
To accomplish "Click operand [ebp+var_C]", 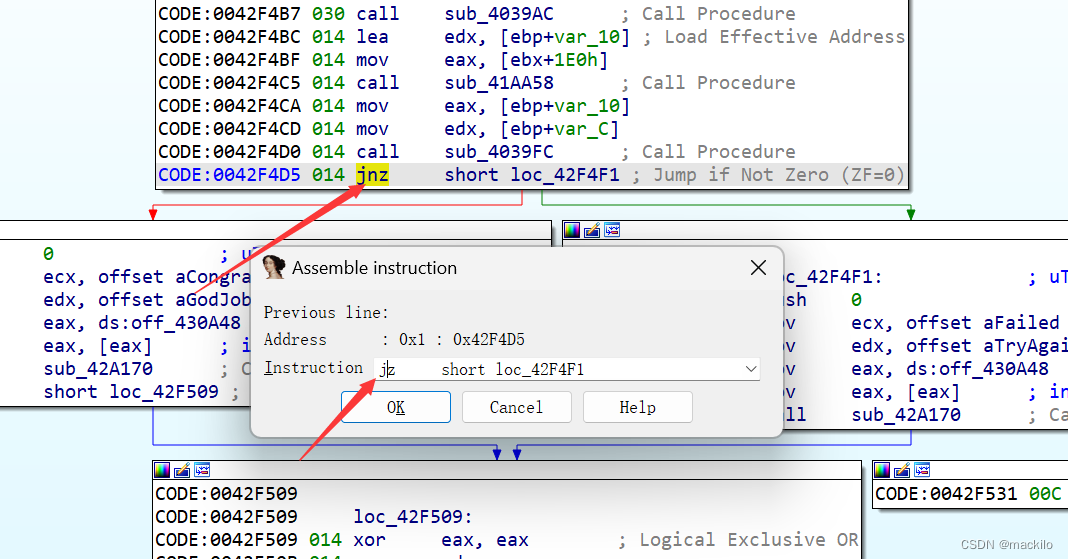I will [x=559, y=129].
